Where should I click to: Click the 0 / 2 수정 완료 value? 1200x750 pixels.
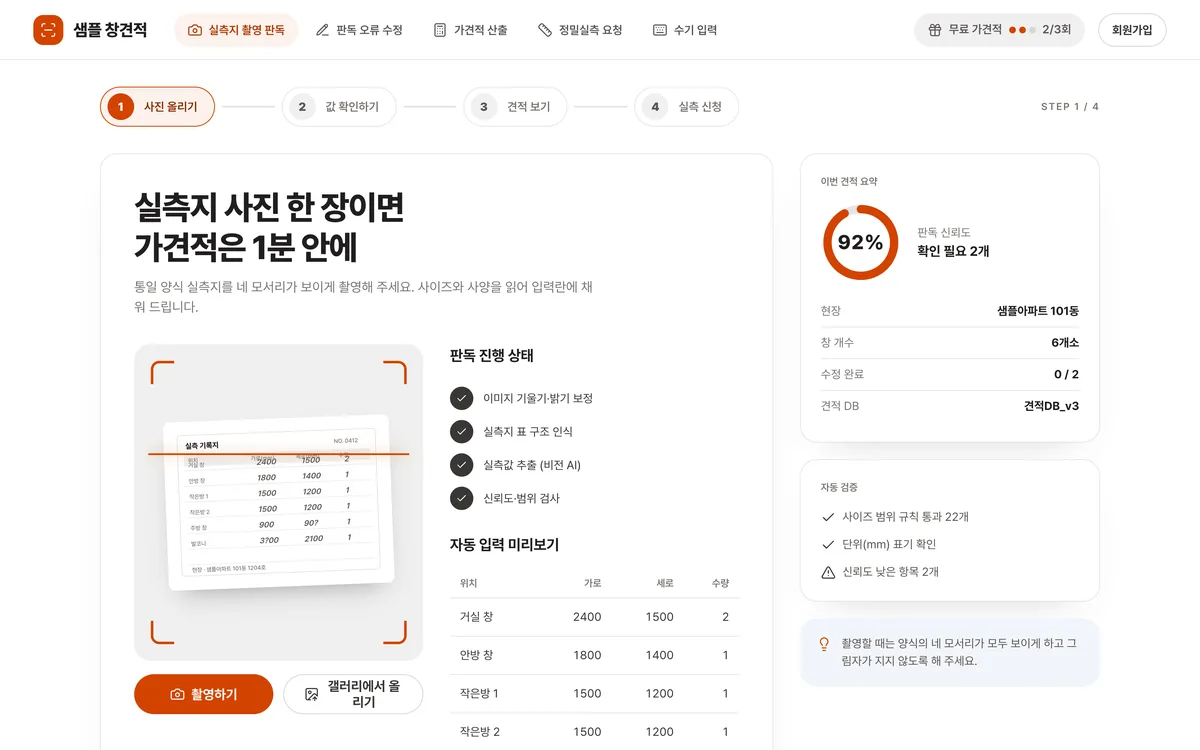pos(1066,374)
